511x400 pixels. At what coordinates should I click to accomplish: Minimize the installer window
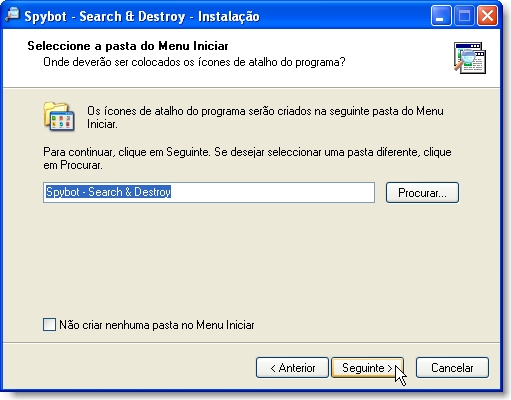441,16
